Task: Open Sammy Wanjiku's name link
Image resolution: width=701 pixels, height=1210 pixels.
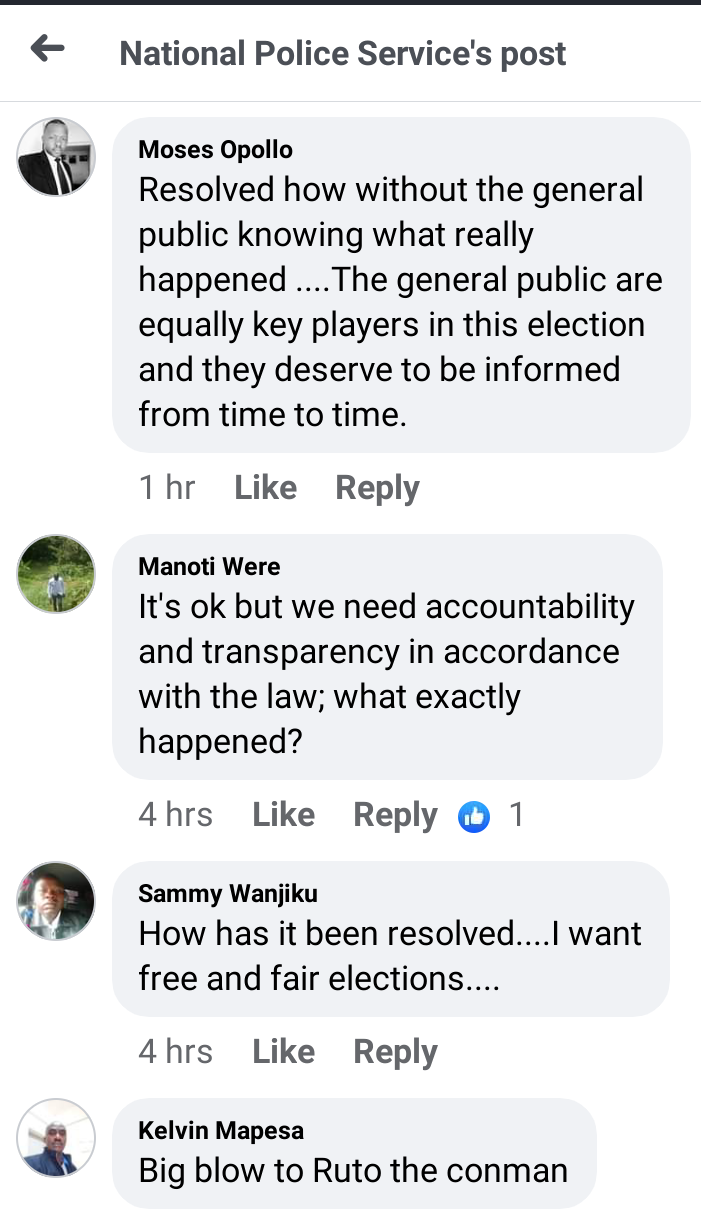Action: (228, 894)
